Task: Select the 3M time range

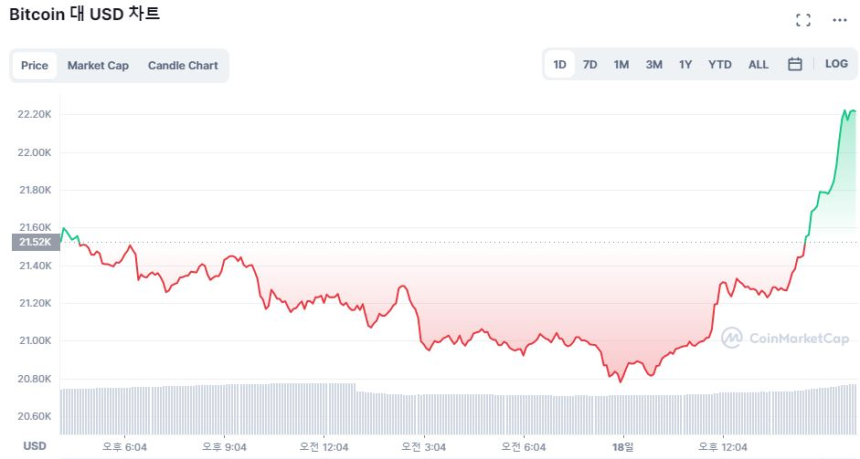Action: 654,65
